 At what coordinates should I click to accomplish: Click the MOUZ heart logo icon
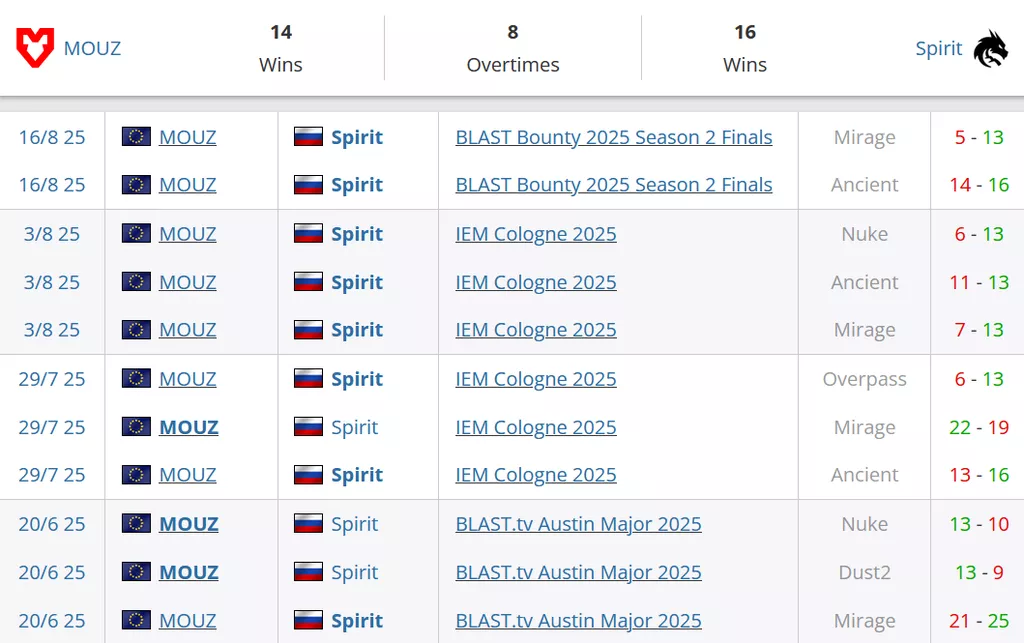pos(35,48)
